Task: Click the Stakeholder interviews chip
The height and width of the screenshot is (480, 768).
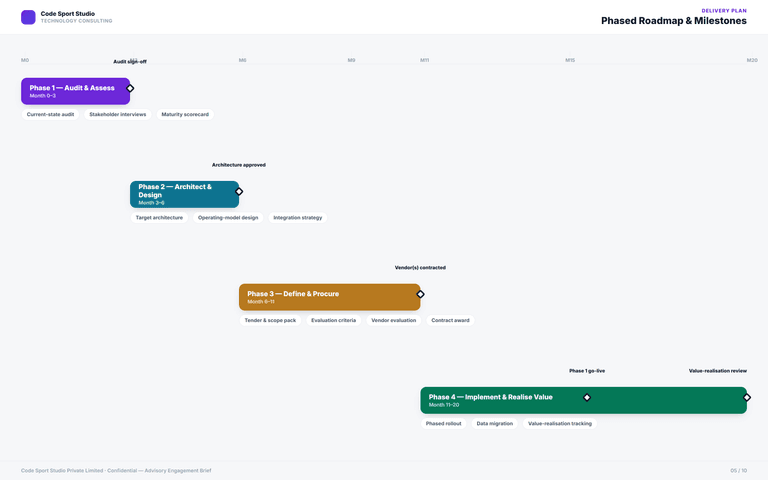Action: [118, 115]
